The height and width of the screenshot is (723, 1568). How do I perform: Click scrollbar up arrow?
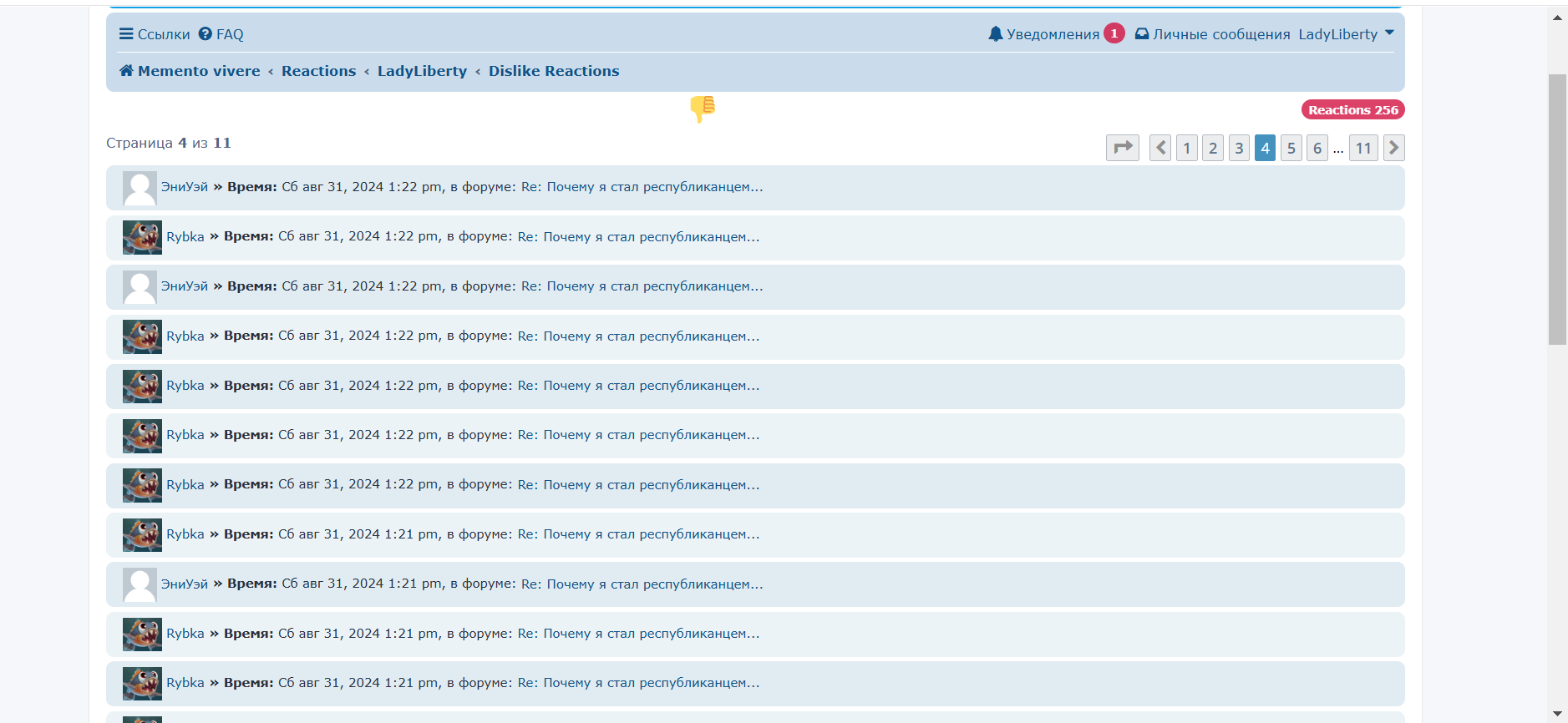point(1557,17)
